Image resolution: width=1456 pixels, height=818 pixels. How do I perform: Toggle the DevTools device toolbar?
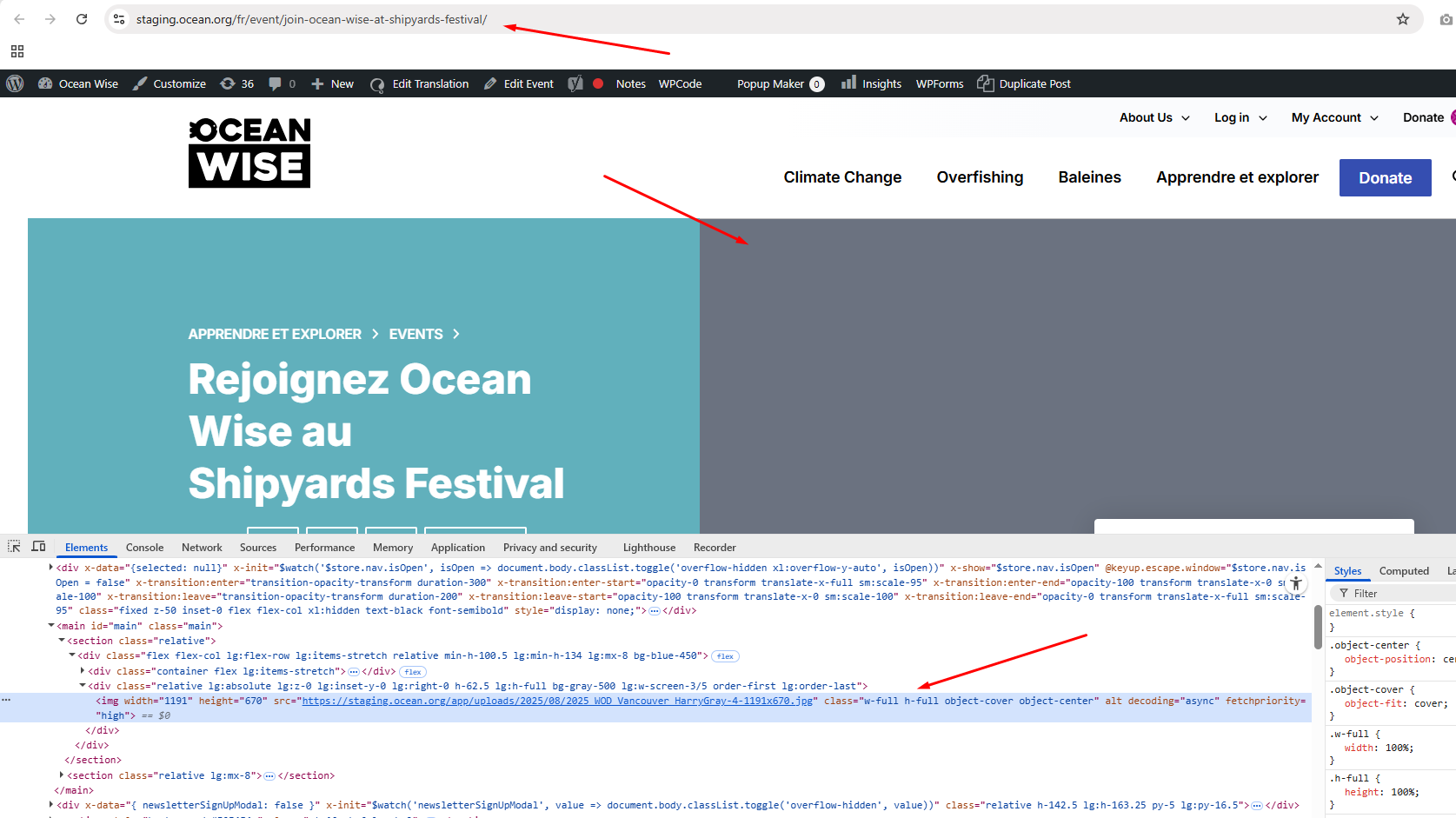tap(38, 547)
